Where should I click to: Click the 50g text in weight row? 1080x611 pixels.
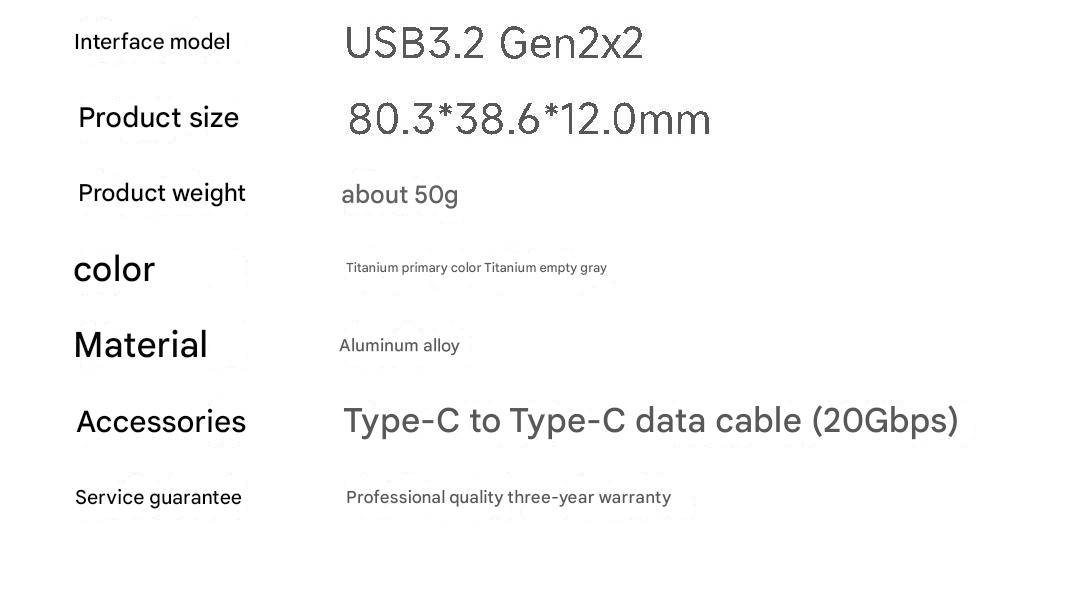point(436,195)
